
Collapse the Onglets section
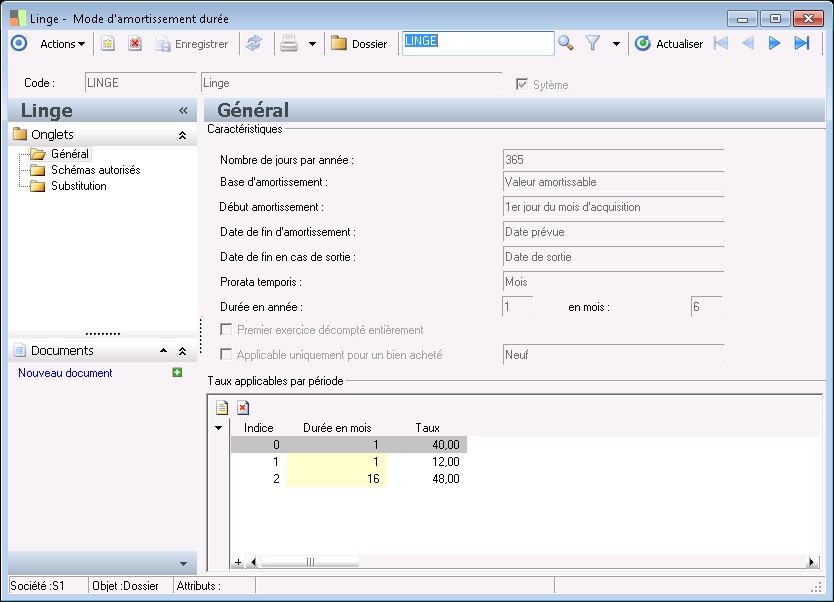click(182, 135)
